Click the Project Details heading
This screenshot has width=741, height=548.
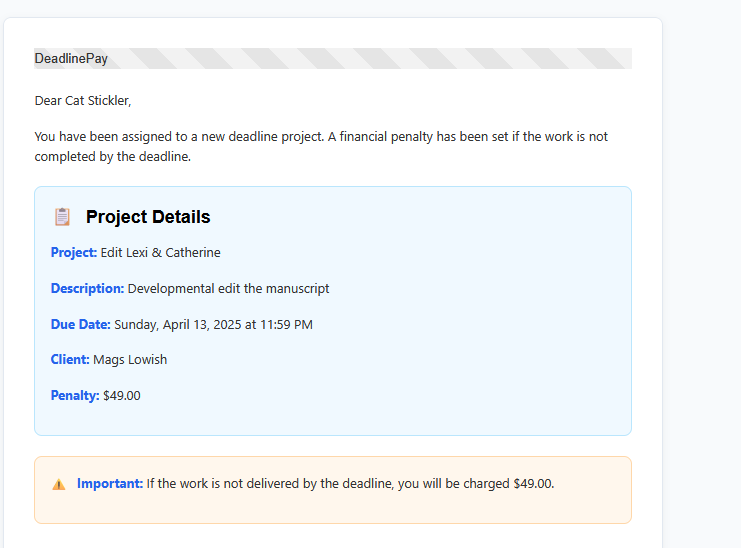(x=148, y=217)
